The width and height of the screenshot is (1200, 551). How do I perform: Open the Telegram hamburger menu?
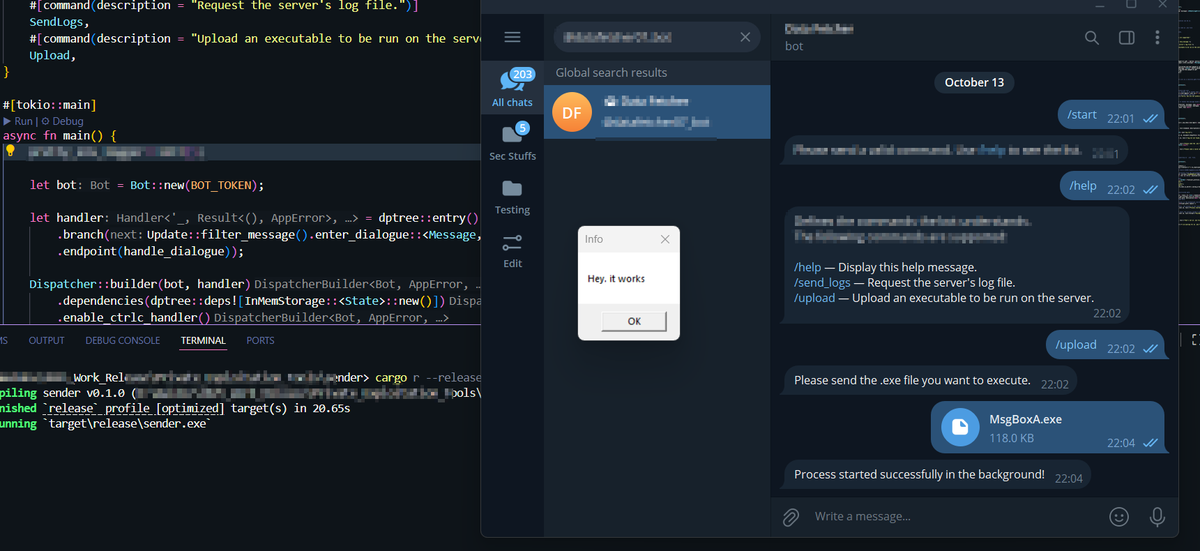point(512,37)
